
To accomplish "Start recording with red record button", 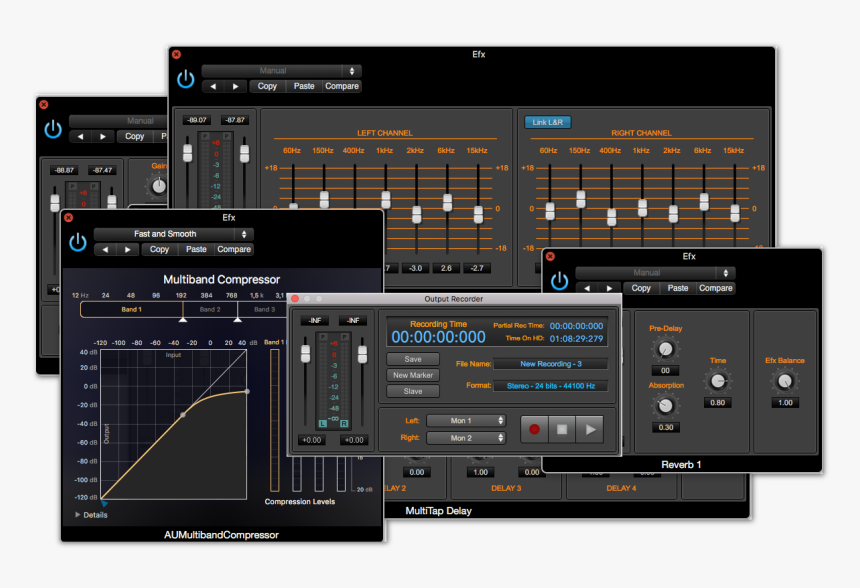I will [x=534, y=429].
